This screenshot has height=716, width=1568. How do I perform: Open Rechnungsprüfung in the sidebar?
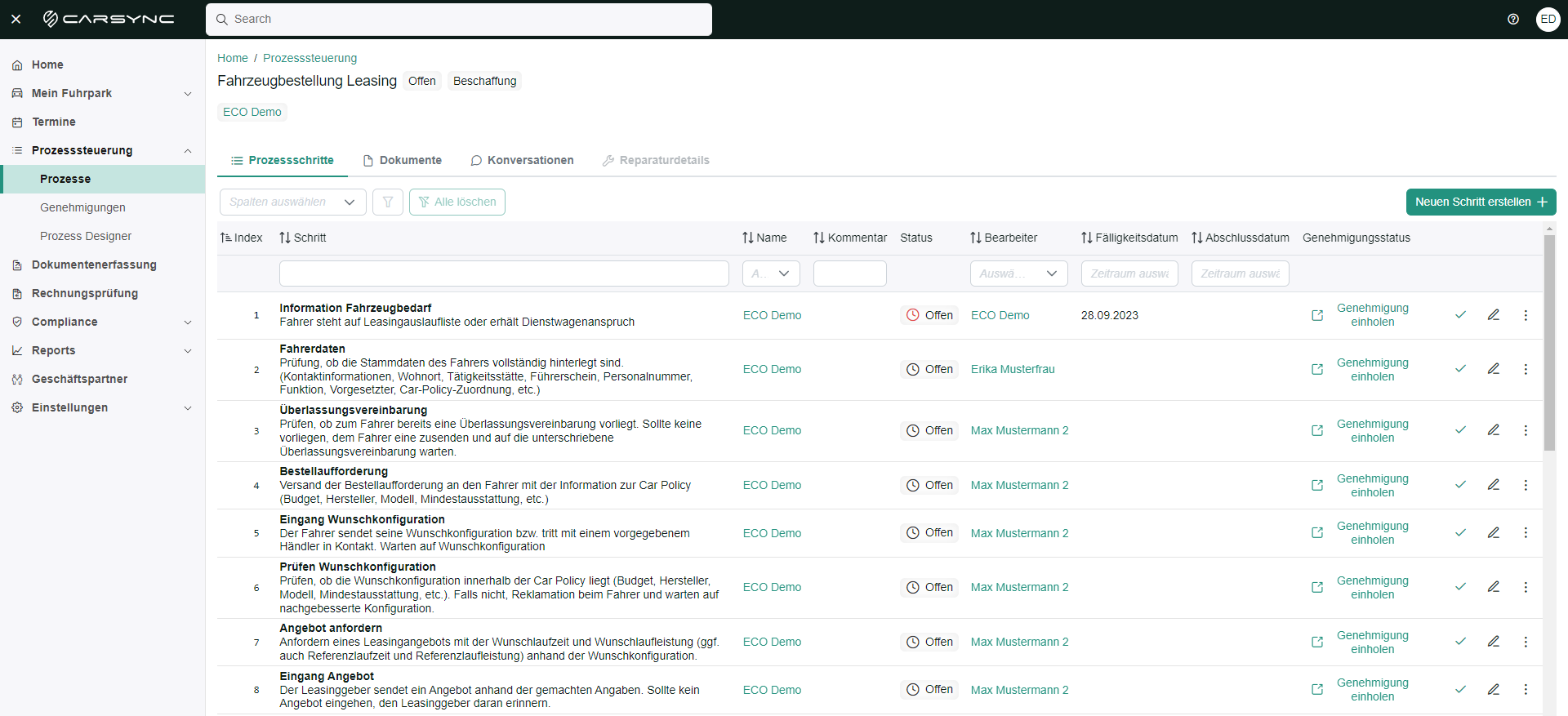(85, 293)
